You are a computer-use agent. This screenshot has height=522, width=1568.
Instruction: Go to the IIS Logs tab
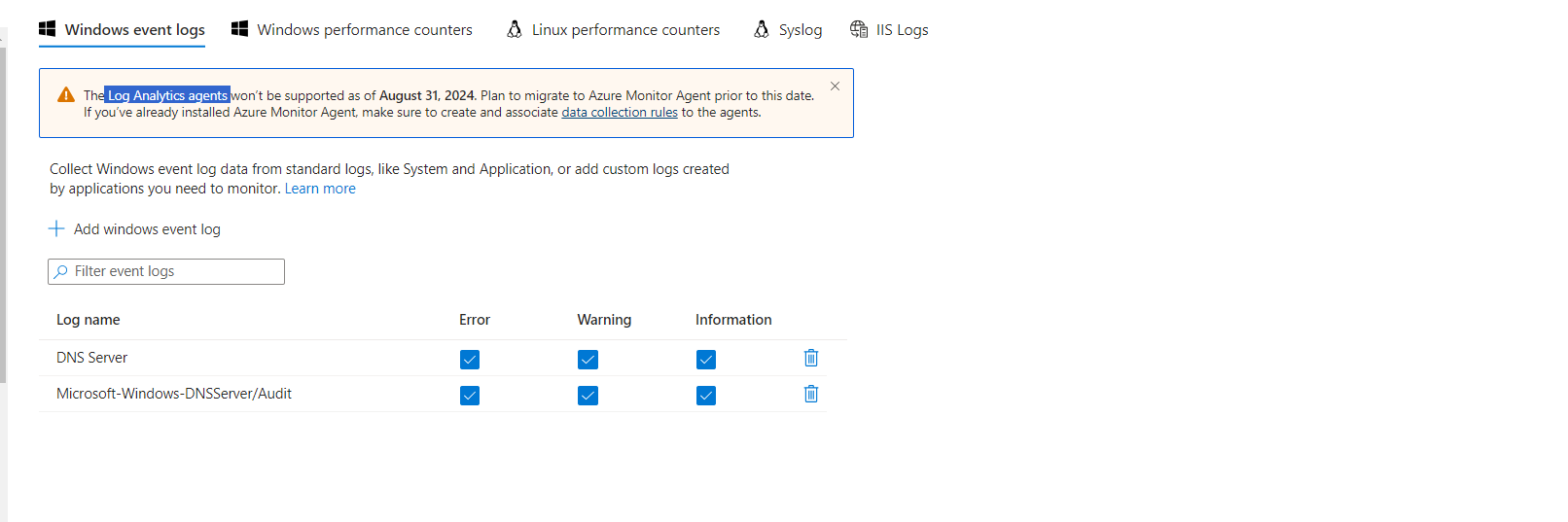tap(889, 29)
